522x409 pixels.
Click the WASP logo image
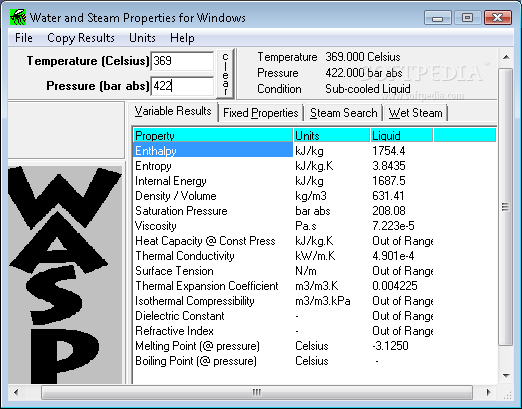pyautogui.click(x=65, y=275)
